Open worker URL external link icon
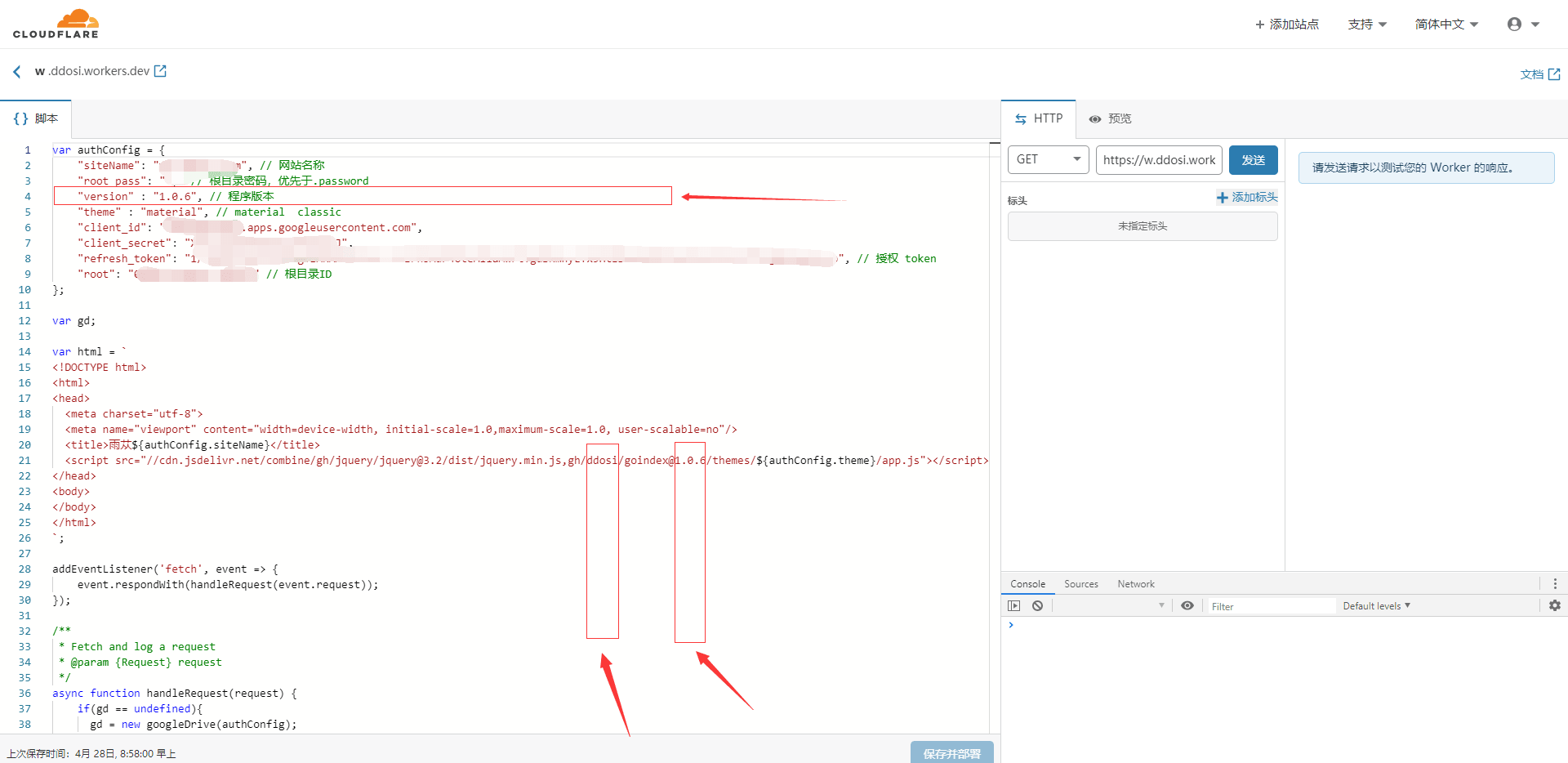Viewport: 1568px width, 763px height. coord(160,71)
